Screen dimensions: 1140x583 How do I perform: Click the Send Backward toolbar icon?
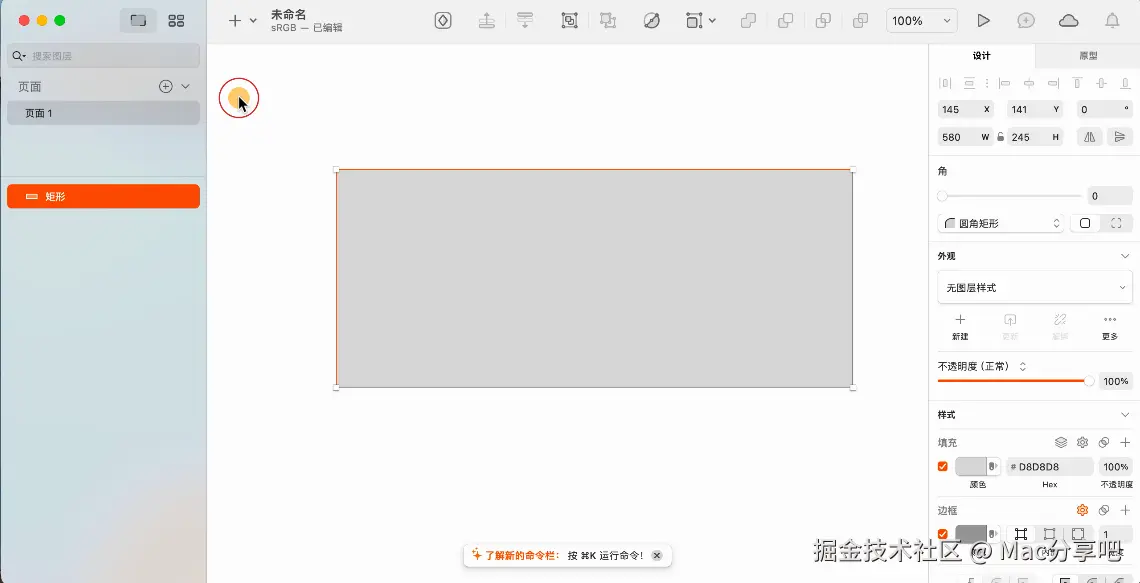[524, 21]
